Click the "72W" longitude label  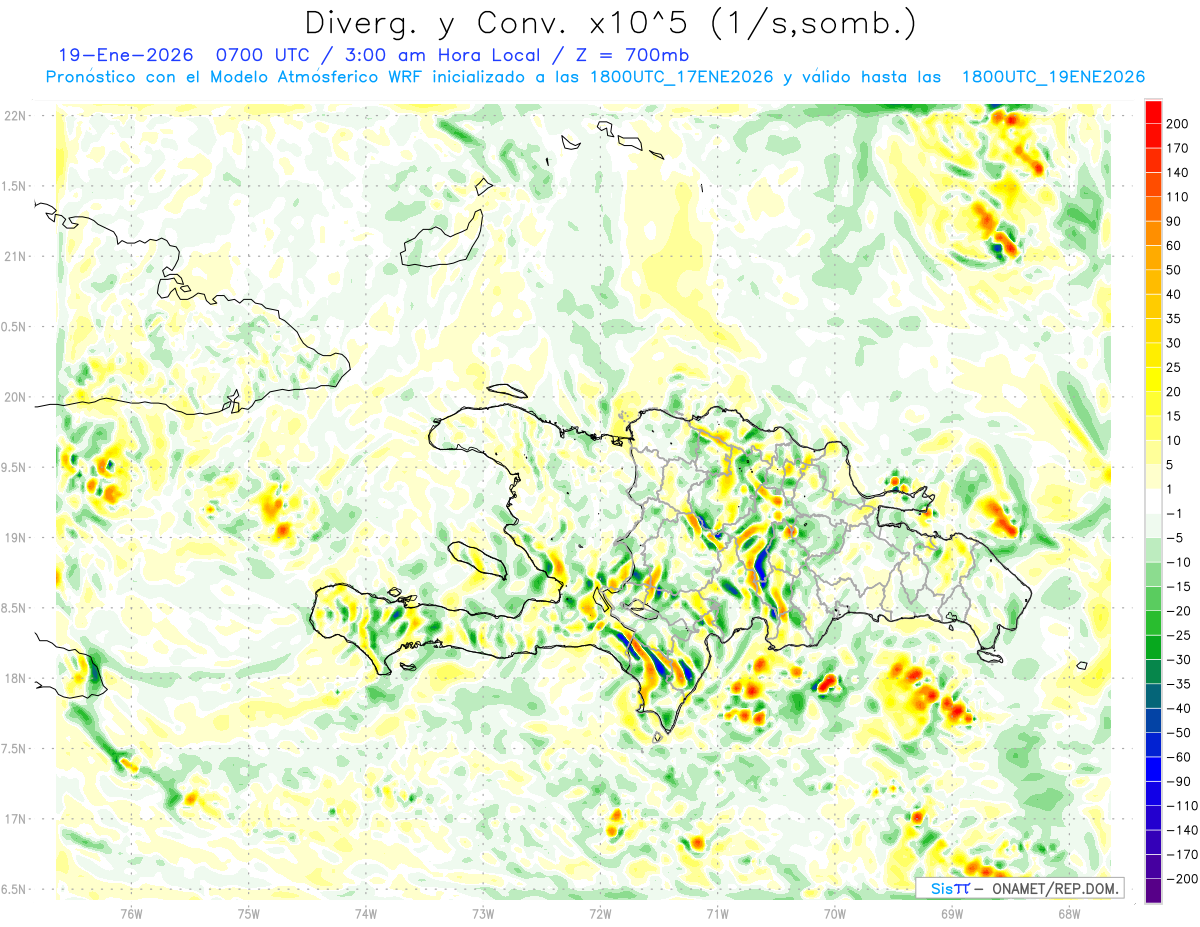[600, 912]
